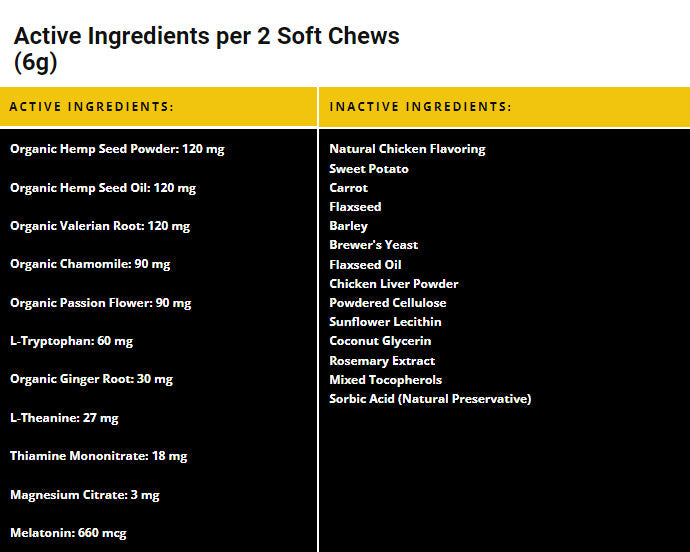690x552 pixels.
Task: Click the L-Tryptophan: 60 mg entry
Action: click(x=71, y=341)
